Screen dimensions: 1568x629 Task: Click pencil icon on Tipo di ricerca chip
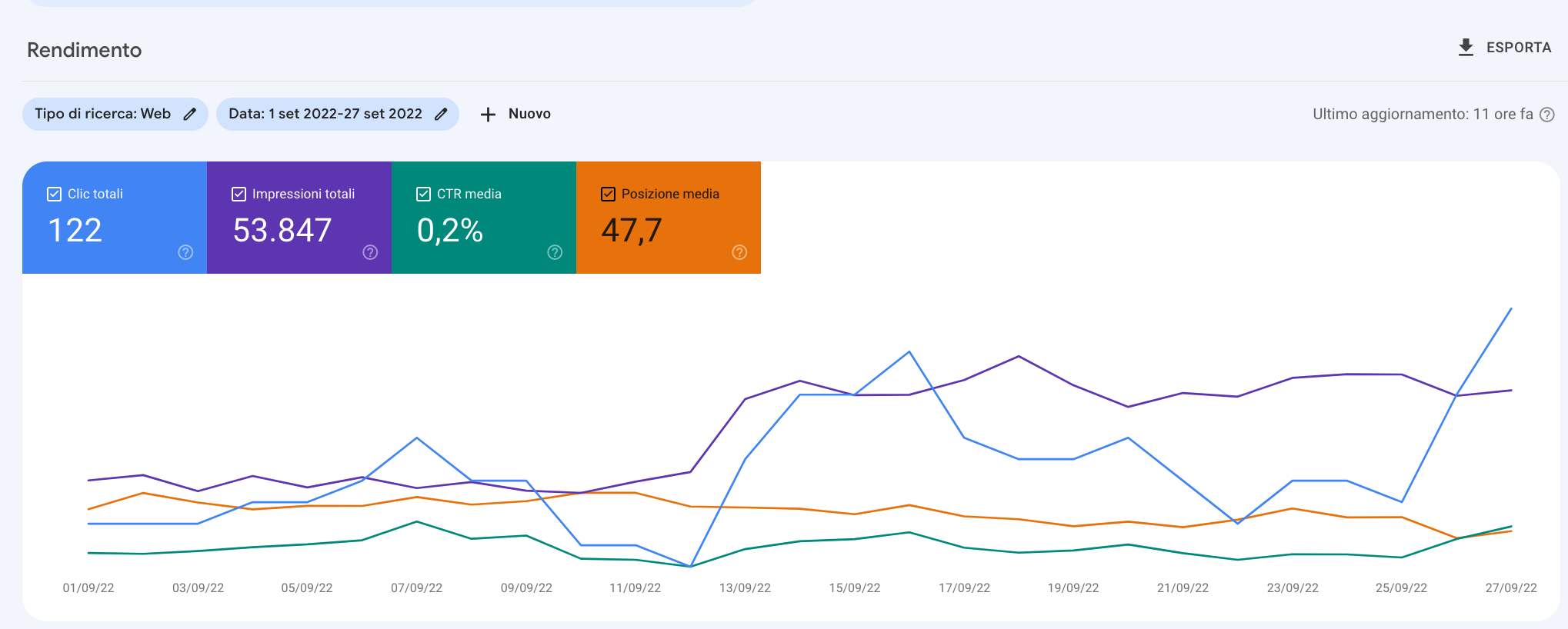(x=190, y=114)
